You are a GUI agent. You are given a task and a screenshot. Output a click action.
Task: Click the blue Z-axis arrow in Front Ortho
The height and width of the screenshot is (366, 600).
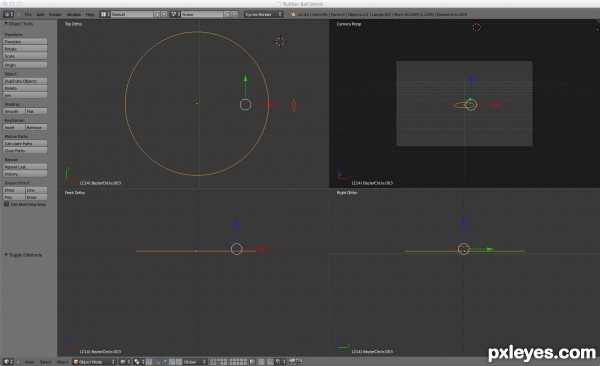coord(237,223)
